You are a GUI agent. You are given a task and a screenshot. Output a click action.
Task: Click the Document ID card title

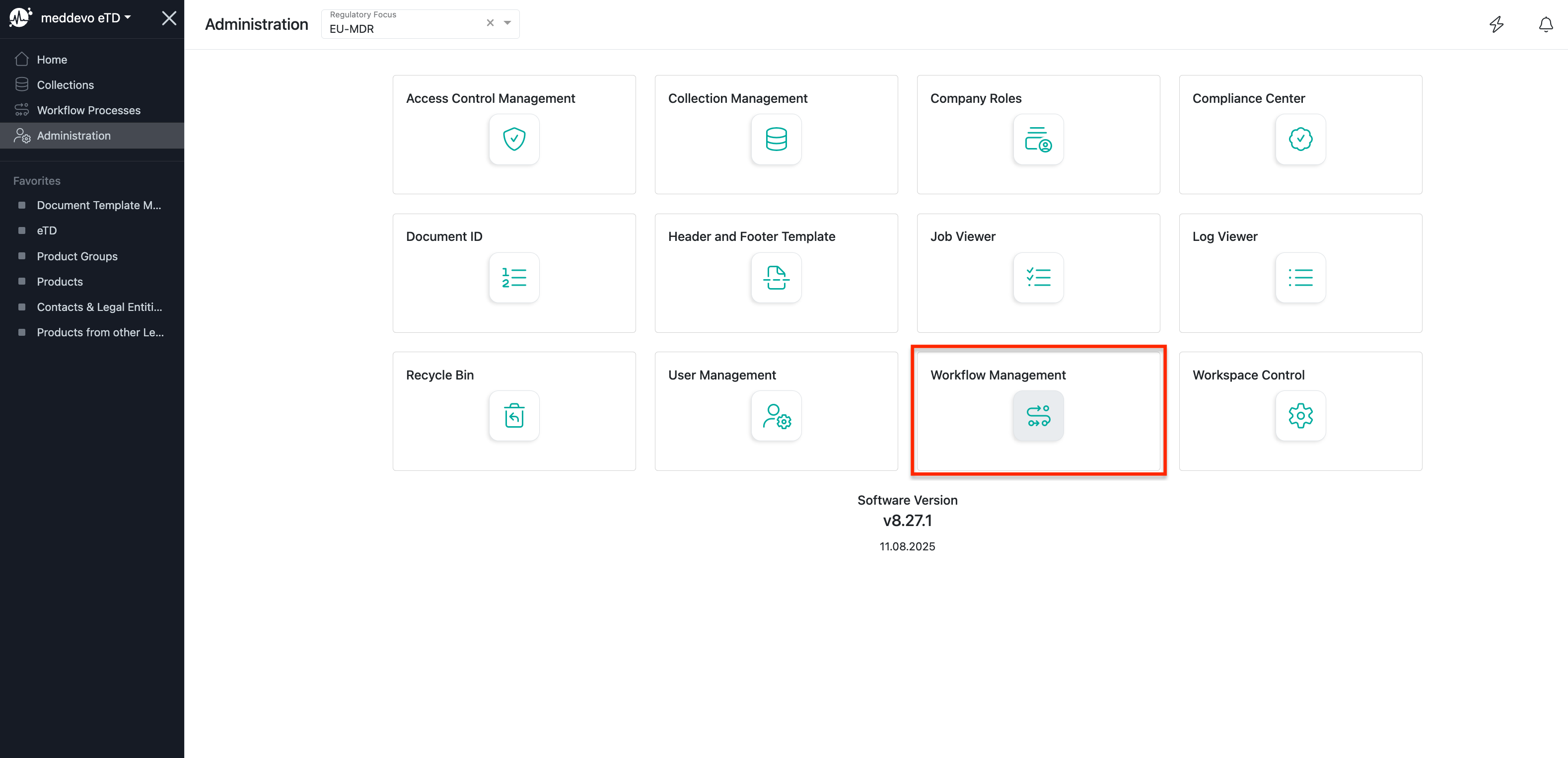click(x=444, y=236)
